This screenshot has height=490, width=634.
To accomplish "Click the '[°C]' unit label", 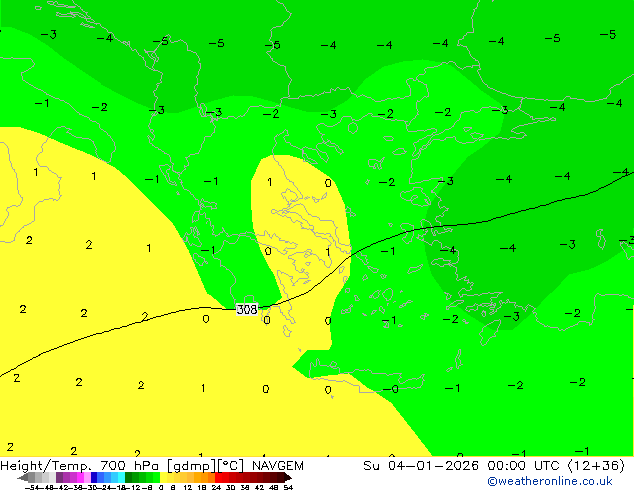I will coord(232,466).
